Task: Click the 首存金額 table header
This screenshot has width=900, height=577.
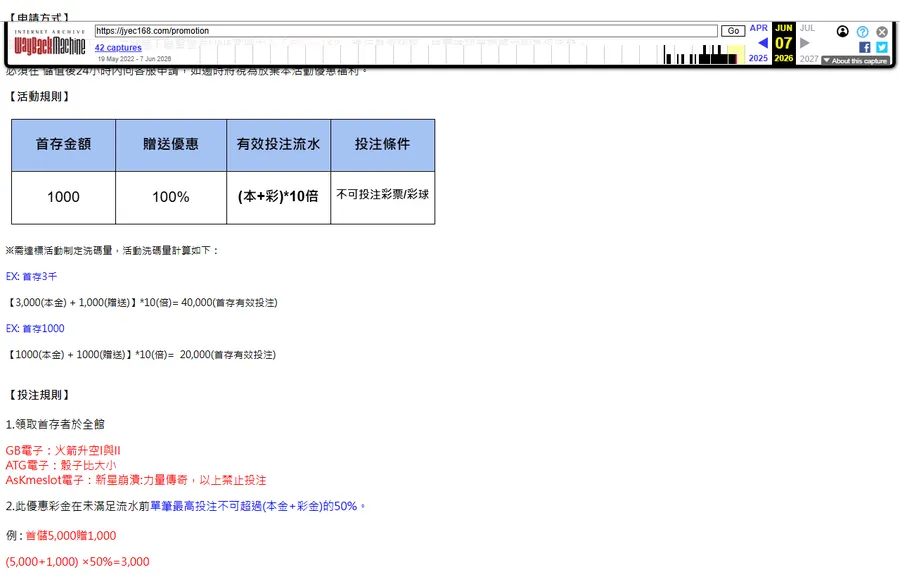Action: pyautogui.click(x=63, y=145)
